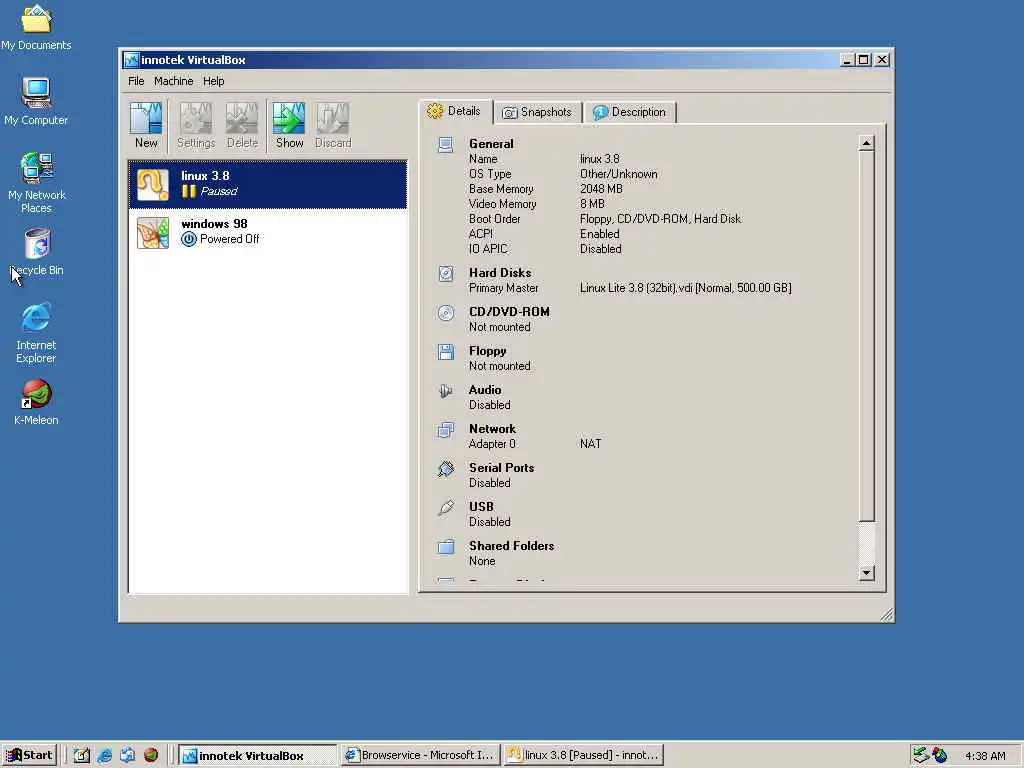Click the CD/DVD-ROM disc icon

pyautogui.click(x=445, y=313)
